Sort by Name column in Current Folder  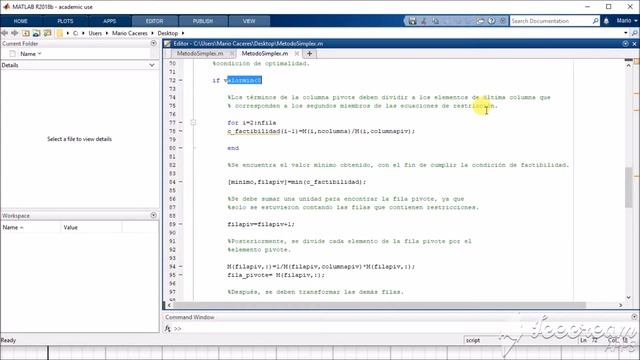(x=31, y=54)
